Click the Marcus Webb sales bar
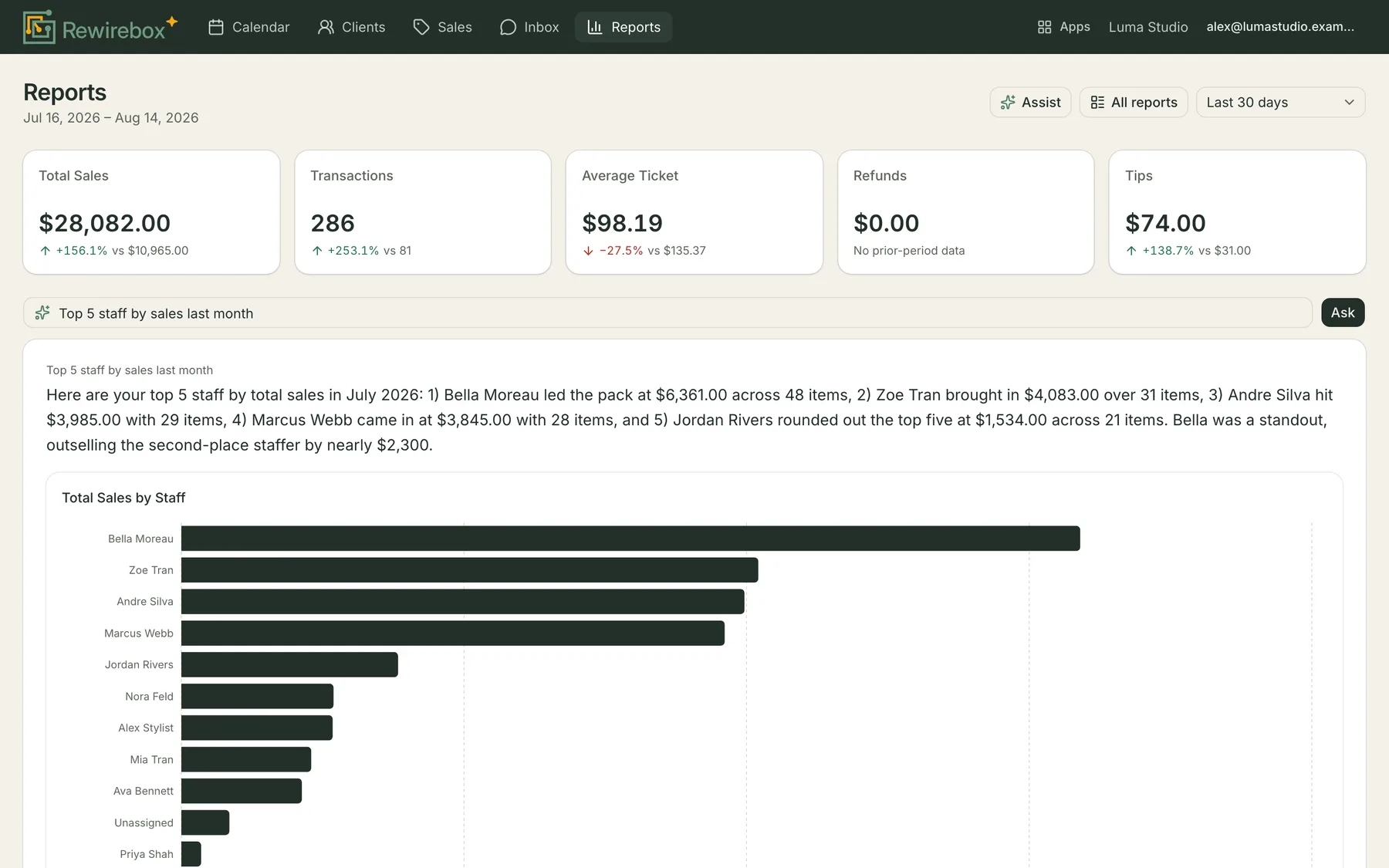The width and height of the screenshot is (1389, 868). pyautogui.click(x=453, y=633)
